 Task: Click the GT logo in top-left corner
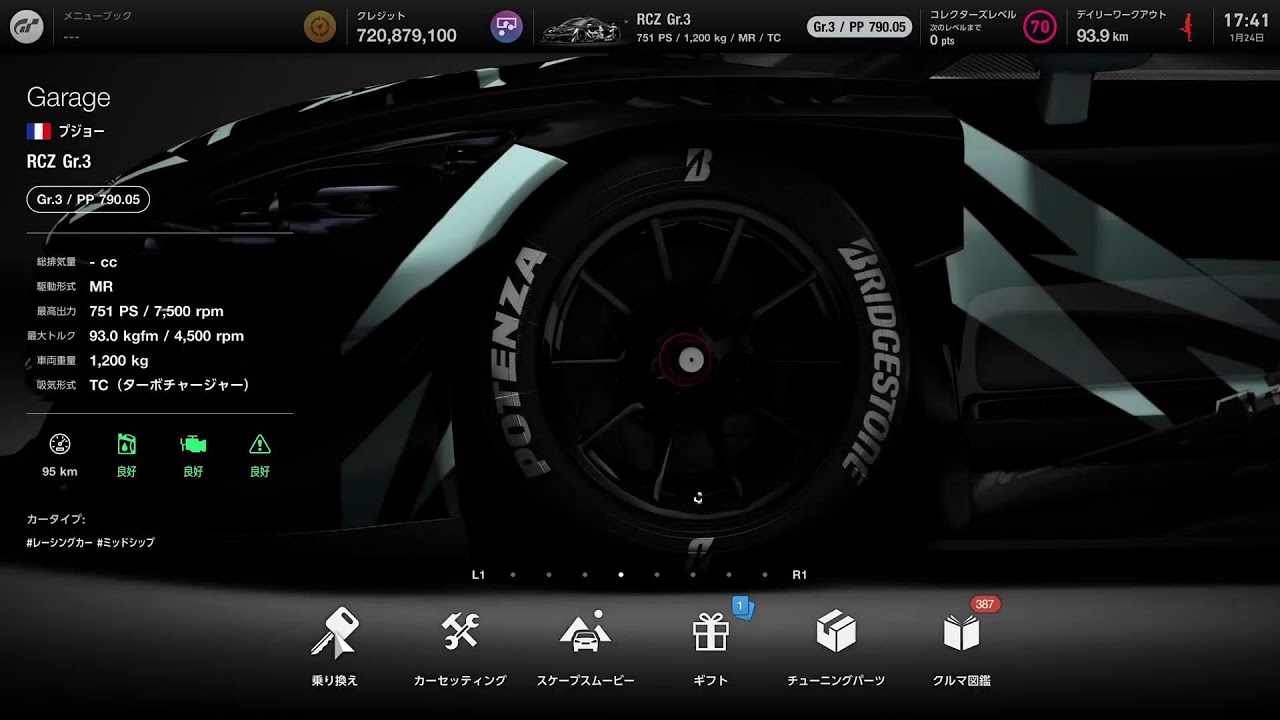click(x=26, y=26)
